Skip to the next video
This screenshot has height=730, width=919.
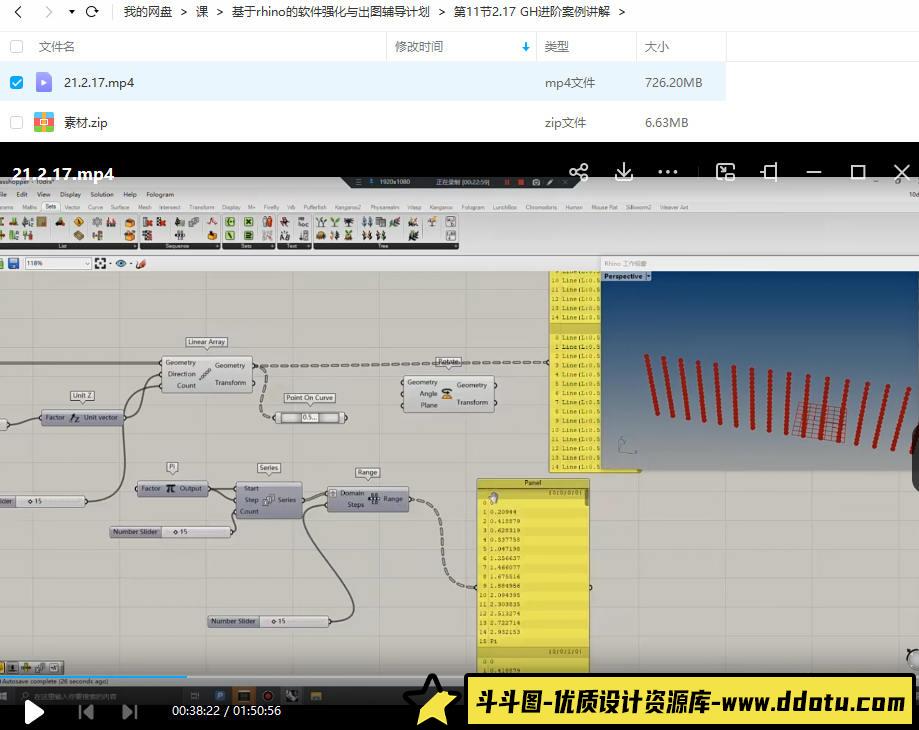(130, 712)
